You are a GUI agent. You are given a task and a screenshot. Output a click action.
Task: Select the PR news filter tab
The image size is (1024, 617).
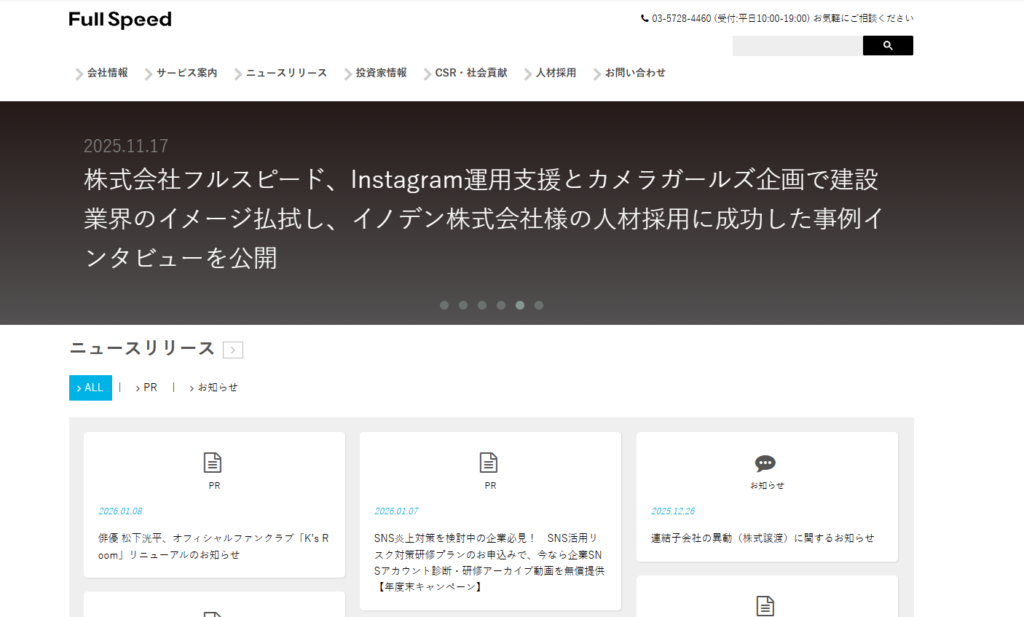point(149,388)
